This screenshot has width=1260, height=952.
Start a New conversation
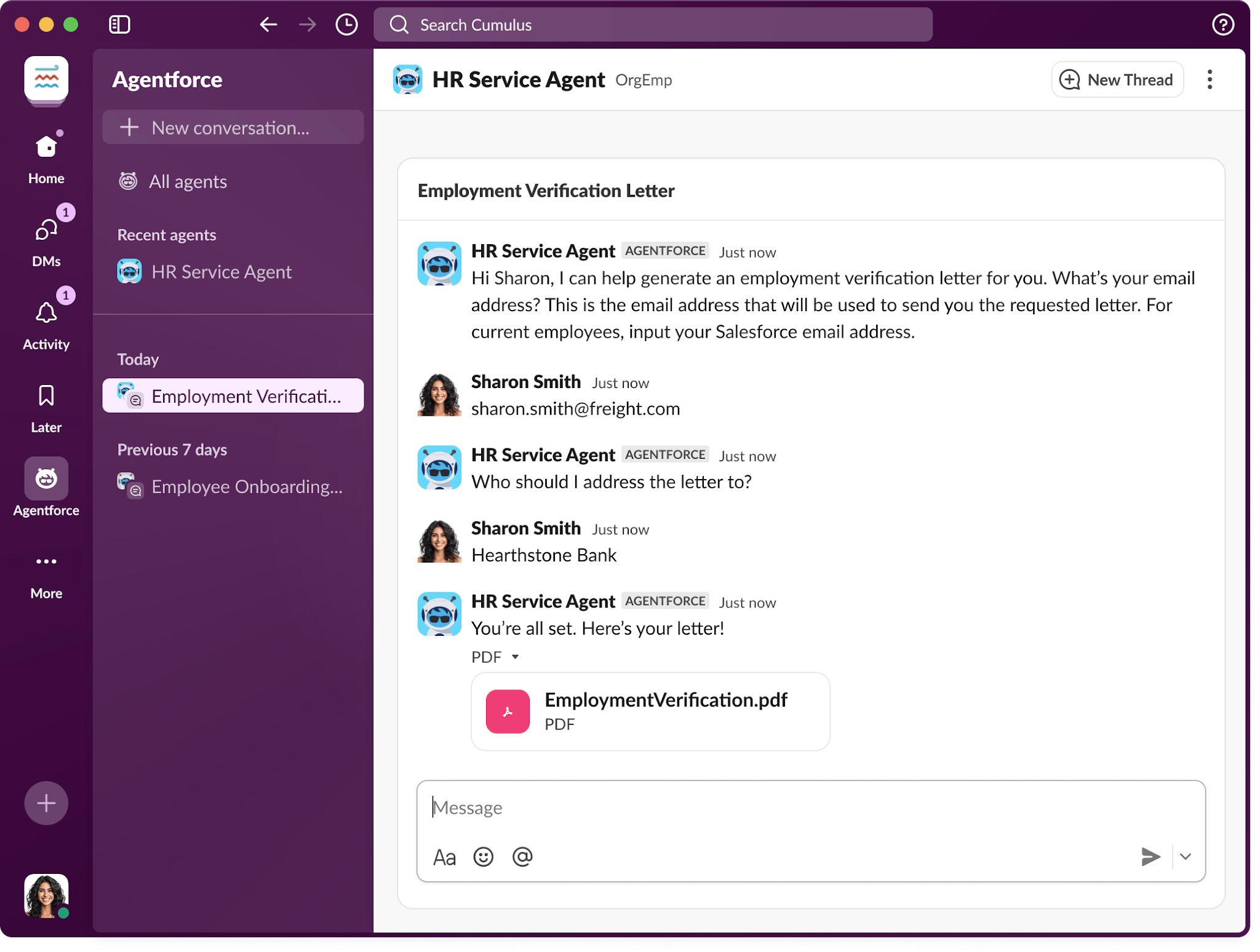233,127
